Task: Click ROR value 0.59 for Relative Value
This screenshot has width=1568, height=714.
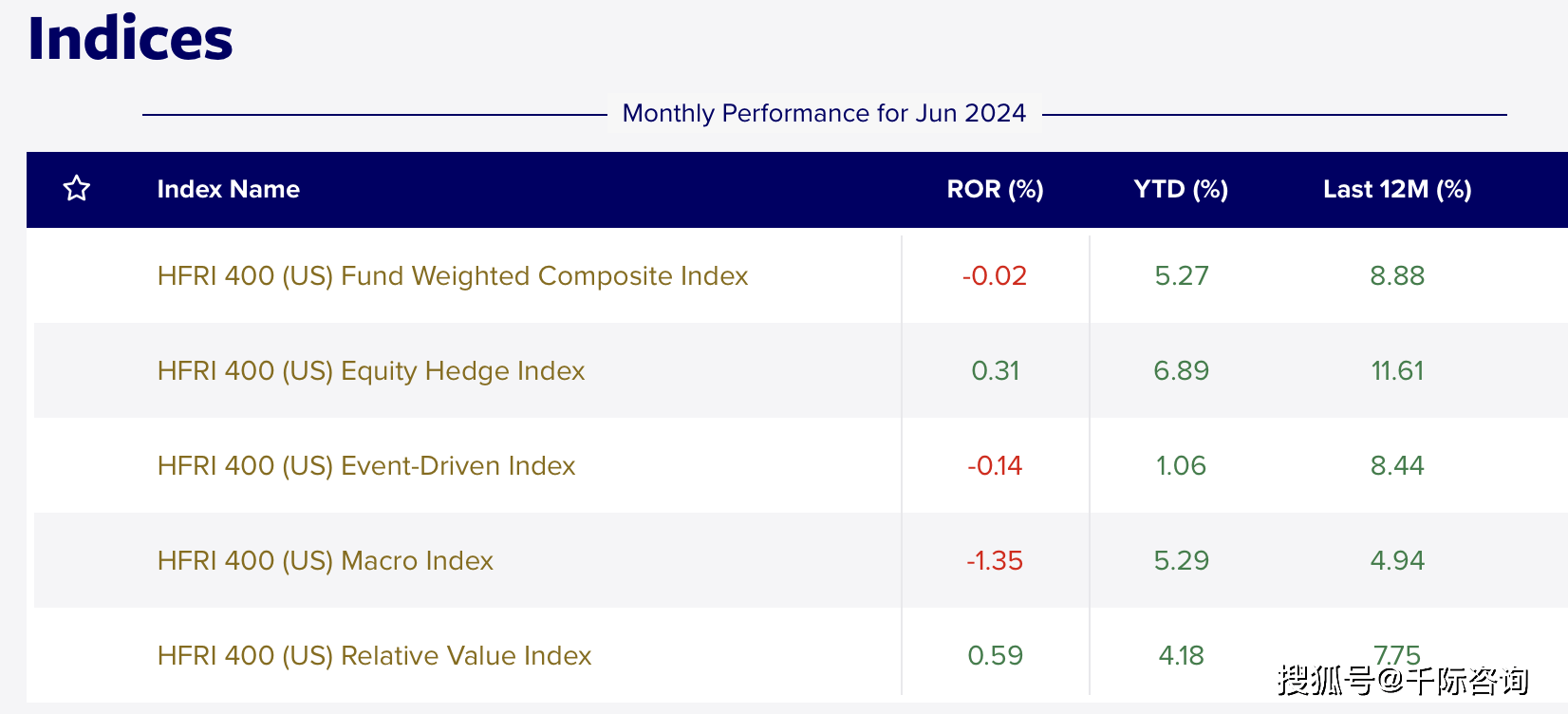Action: click(996, 655)
